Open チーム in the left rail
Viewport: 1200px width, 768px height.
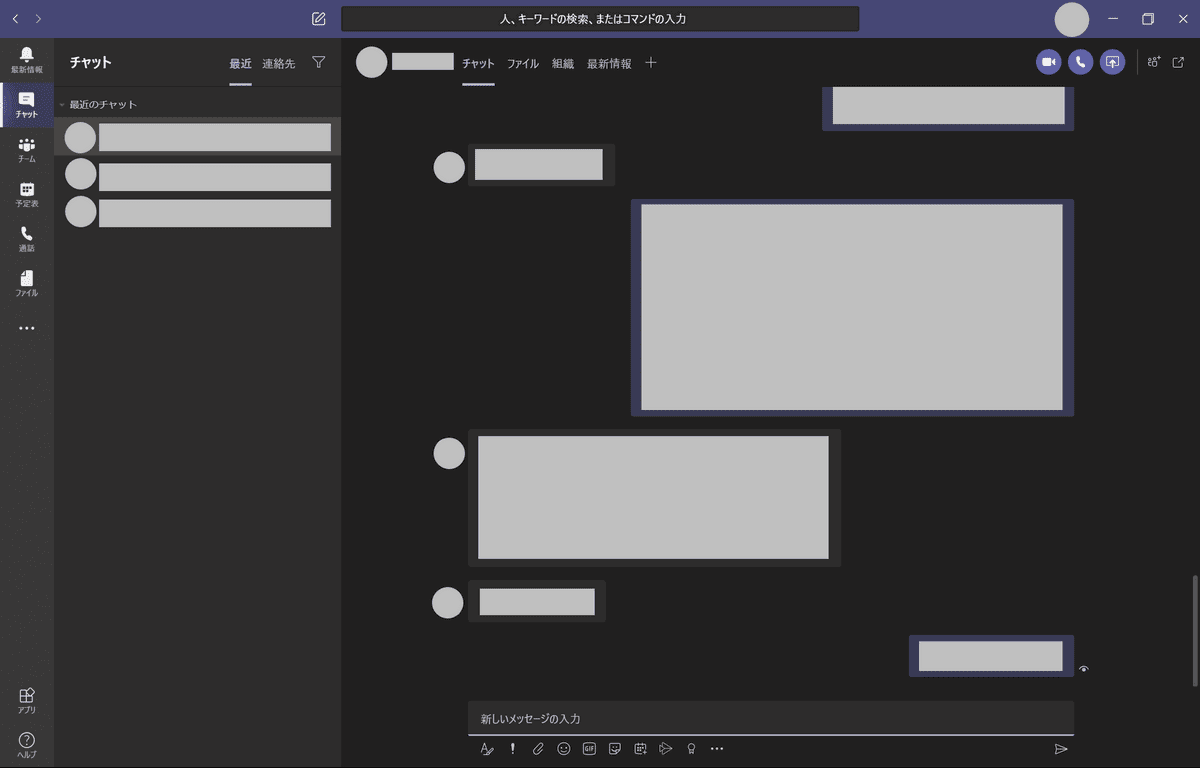(27, 150)
